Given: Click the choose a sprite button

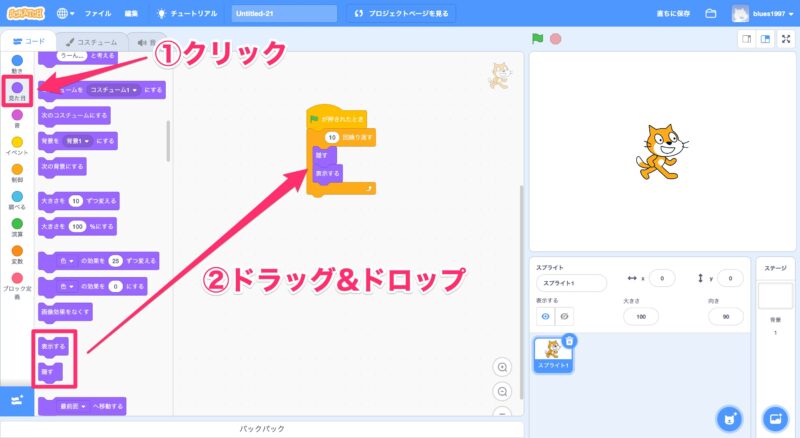Looking at the screenshot, I should point(730,417).
